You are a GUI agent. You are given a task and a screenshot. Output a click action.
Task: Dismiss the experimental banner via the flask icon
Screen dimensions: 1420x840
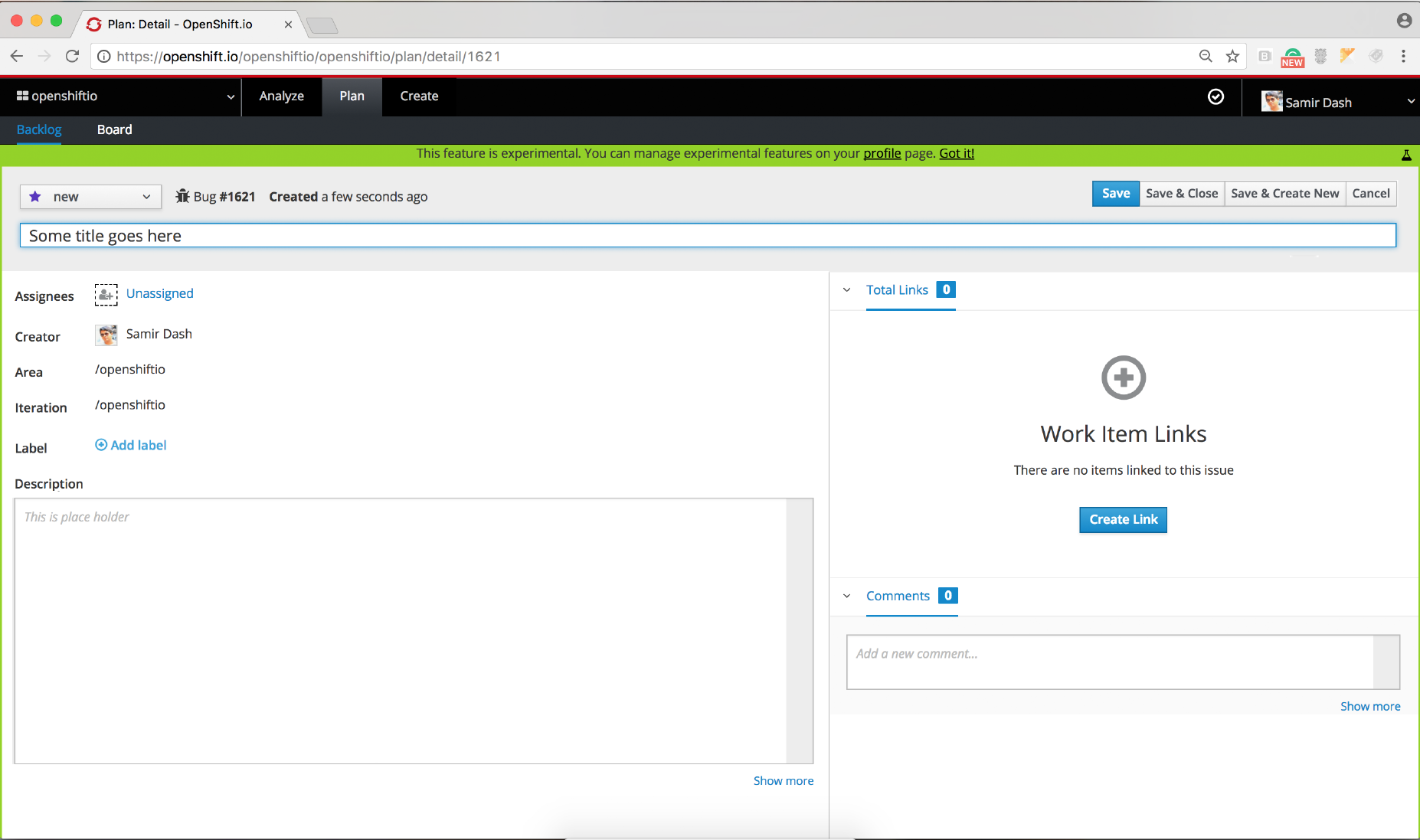point(1407,154)
